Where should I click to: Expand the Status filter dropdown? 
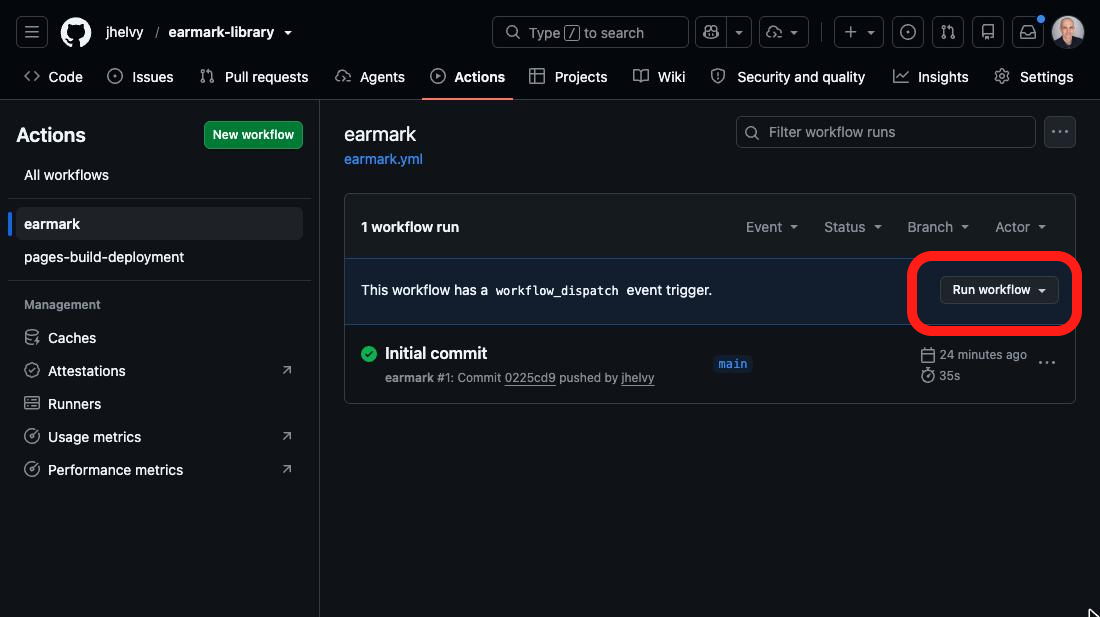click(852, 227)
